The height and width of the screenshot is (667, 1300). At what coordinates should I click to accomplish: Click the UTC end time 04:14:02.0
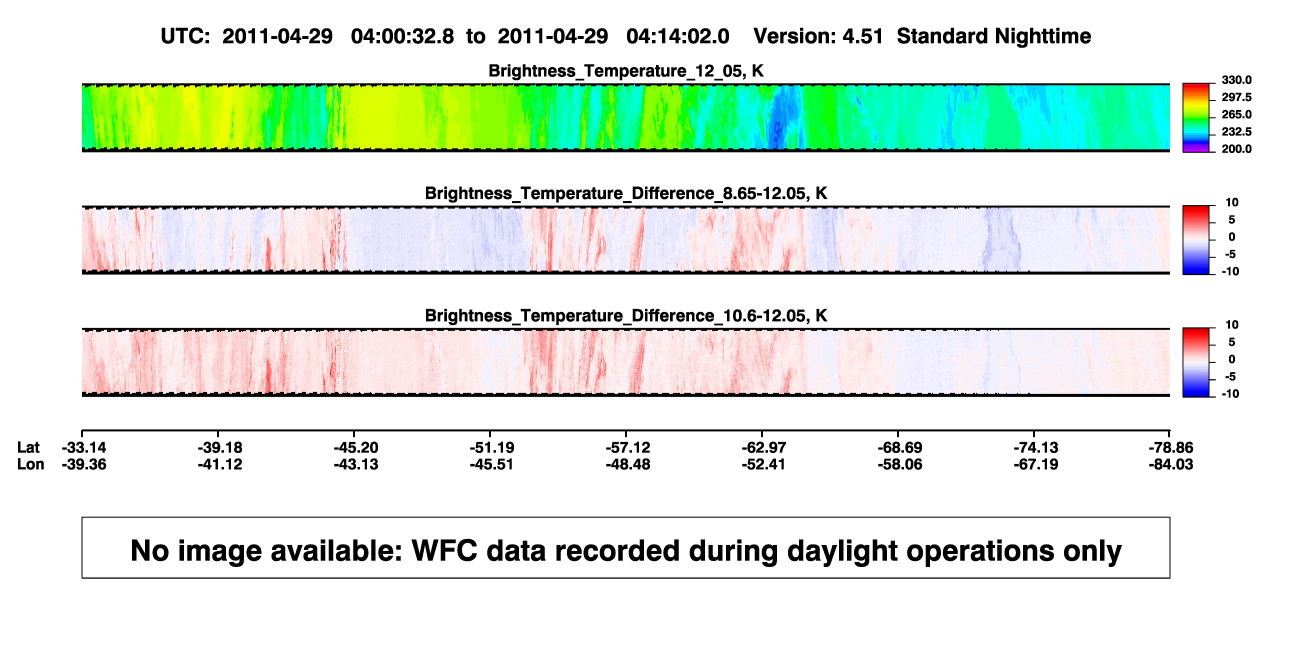(x=678, y=36)
